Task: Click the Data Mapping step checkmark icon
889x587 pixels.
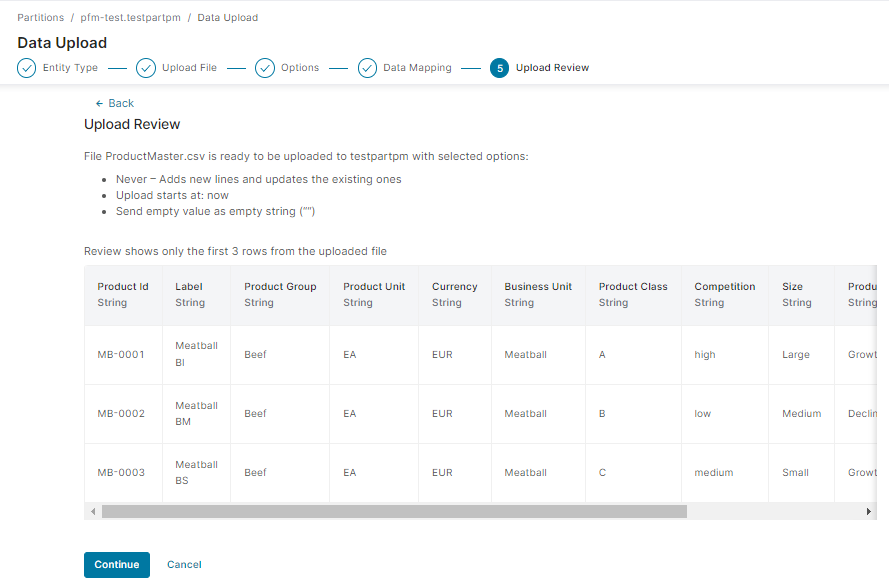Action: (367, 68)
